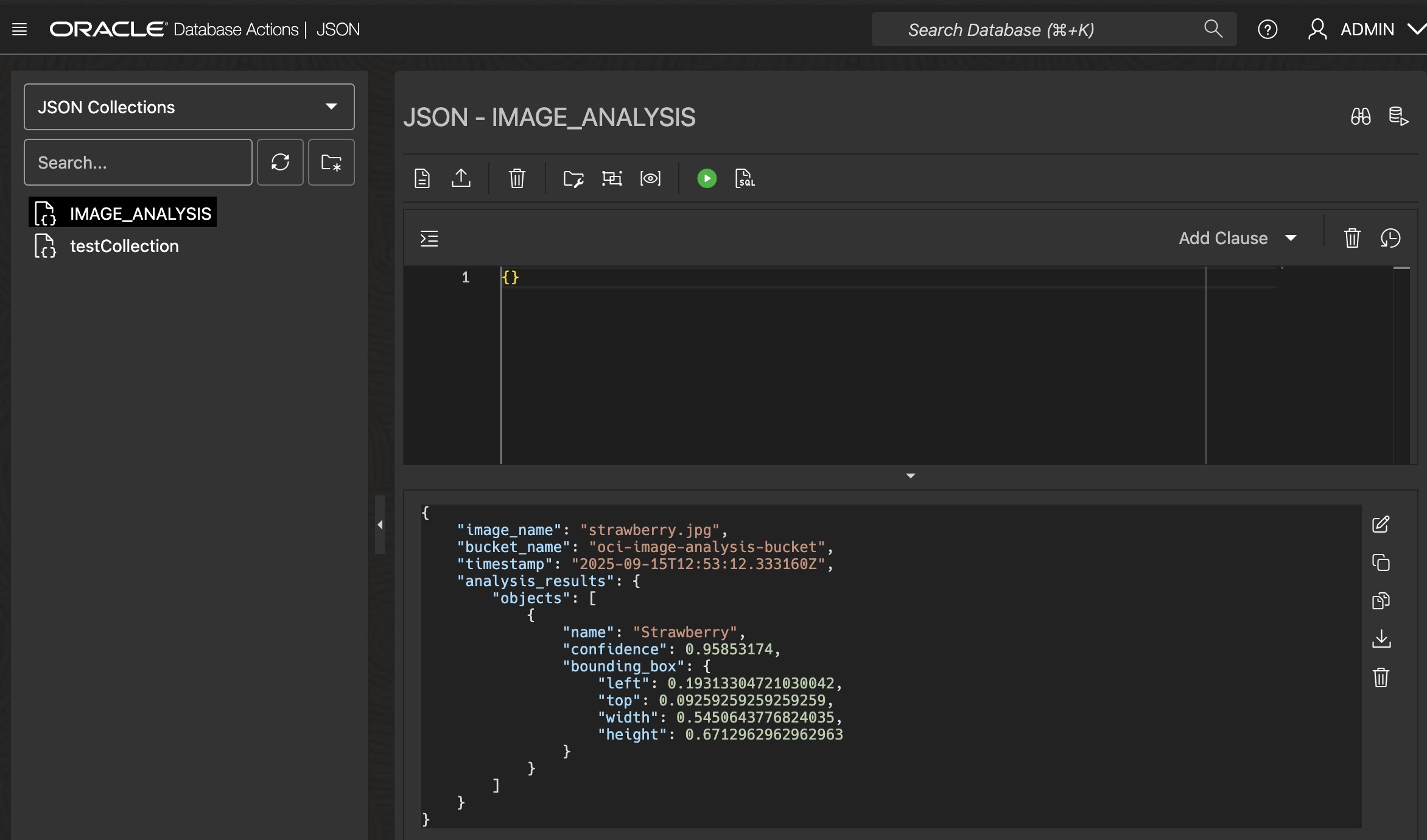Click the edit document pencil icon
This screenshot has width=1427, height=840.
click(1381, 525)
